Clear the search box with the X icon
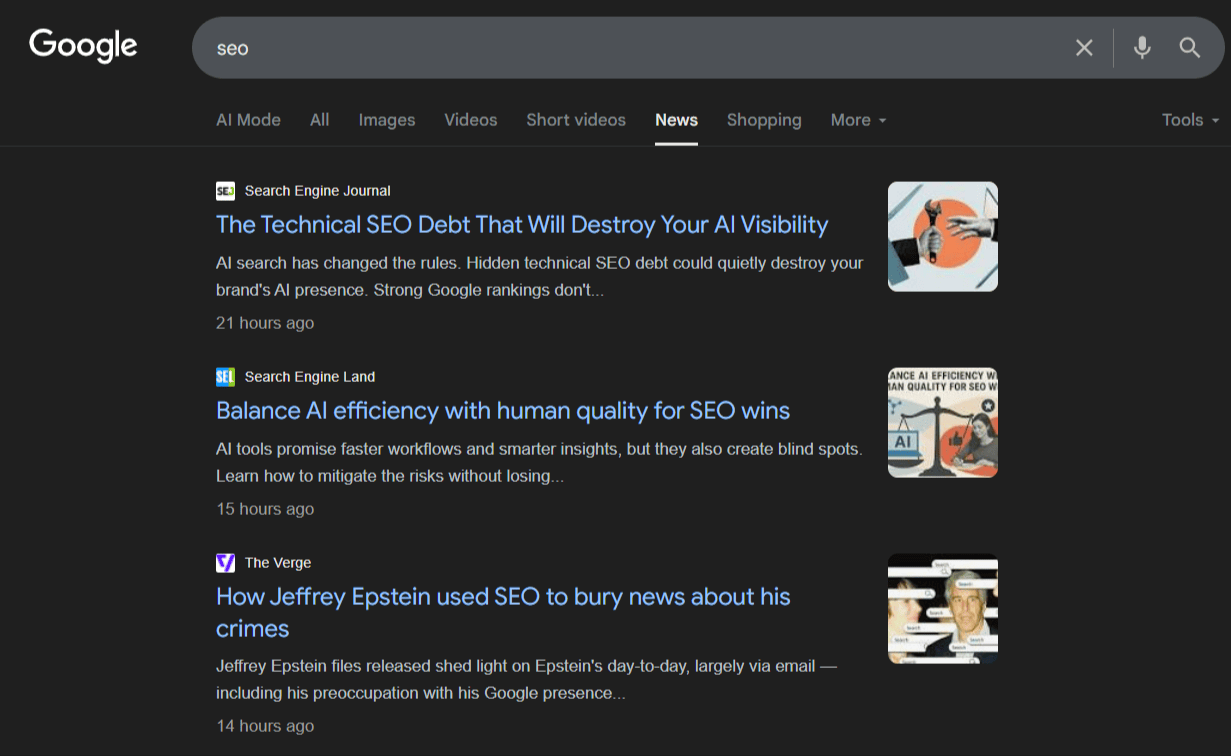Viewport: 1231px width, 756px height. 1084,47
